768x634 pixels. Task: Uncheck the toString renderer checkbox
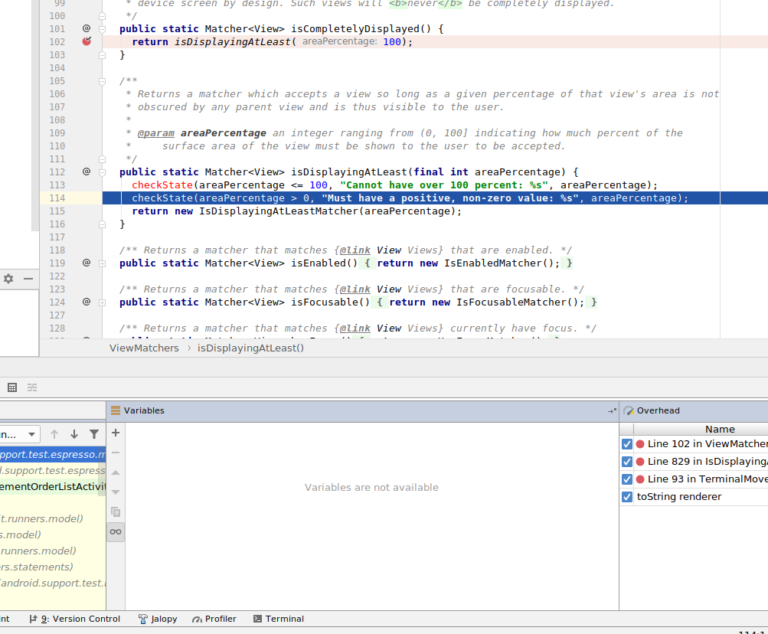pos(627,497)
